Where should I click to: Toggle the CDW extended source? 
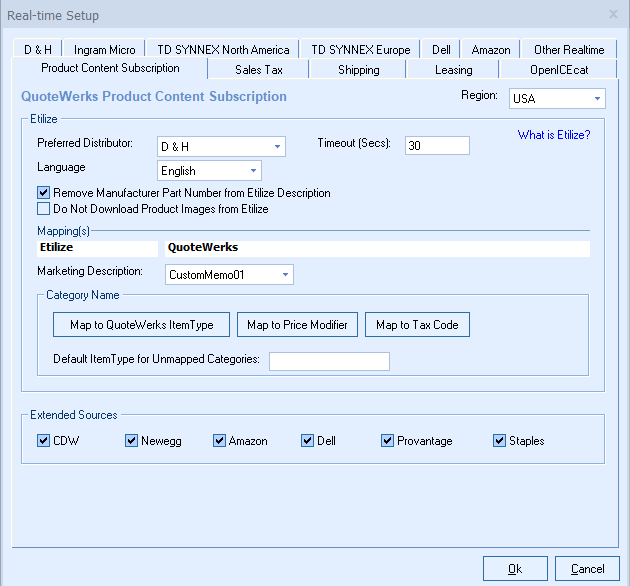(x=43, y=441)
